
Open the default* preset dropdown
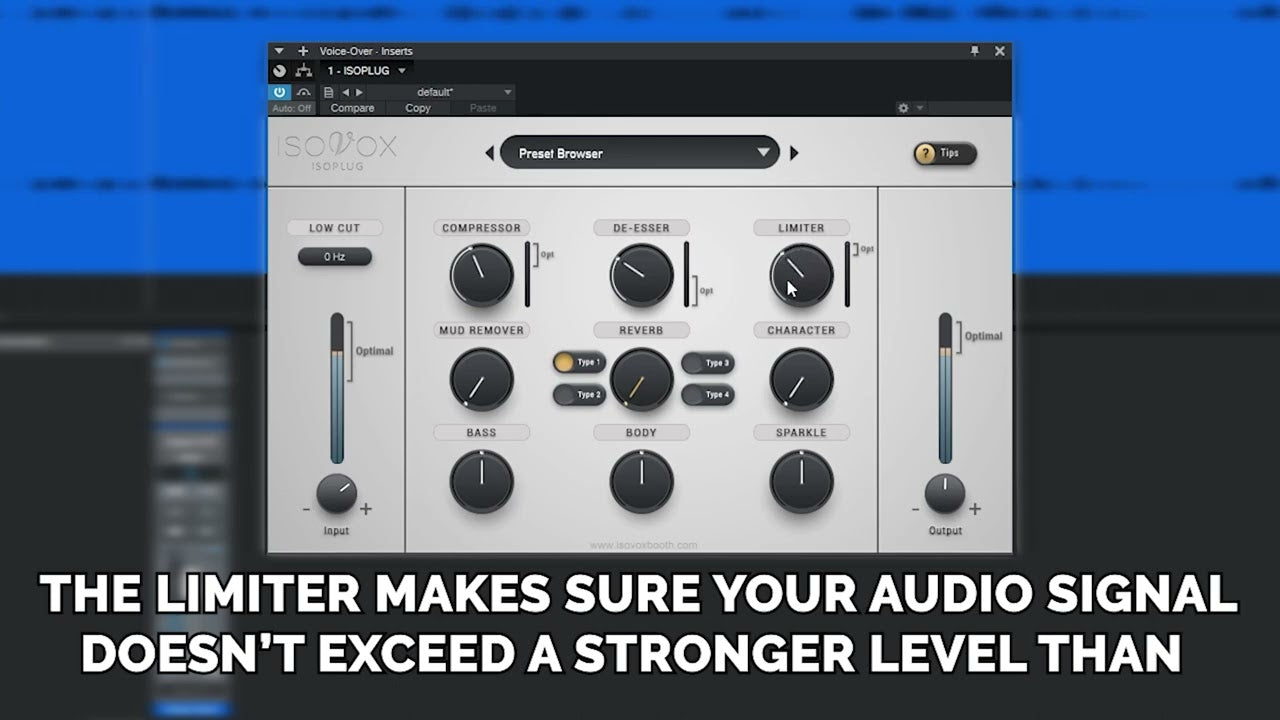click(442, 92)
